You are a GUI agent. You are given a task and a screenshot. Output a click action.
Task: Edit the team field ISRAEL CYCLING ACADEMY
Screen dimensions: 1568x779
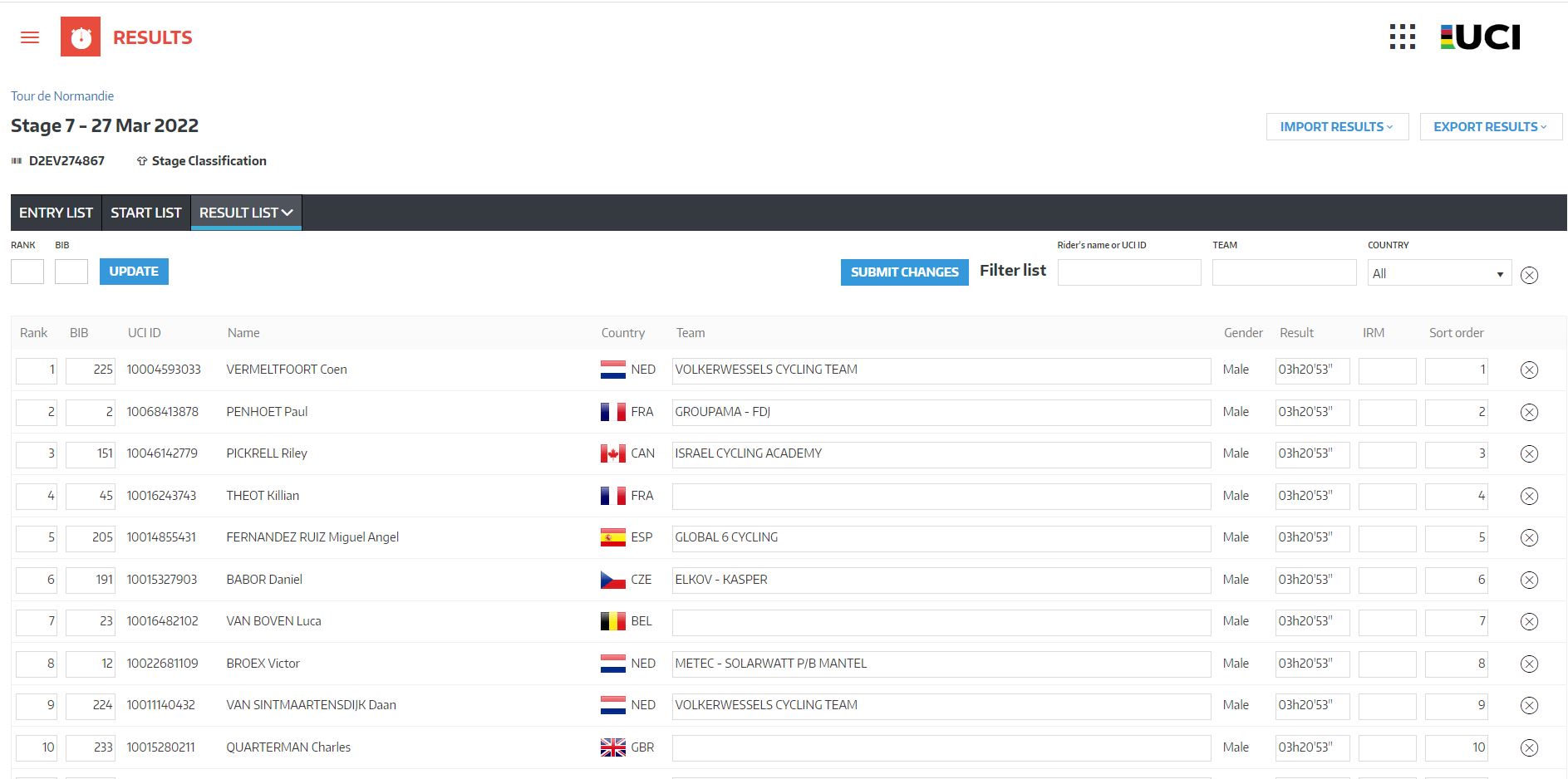(941, 454)
